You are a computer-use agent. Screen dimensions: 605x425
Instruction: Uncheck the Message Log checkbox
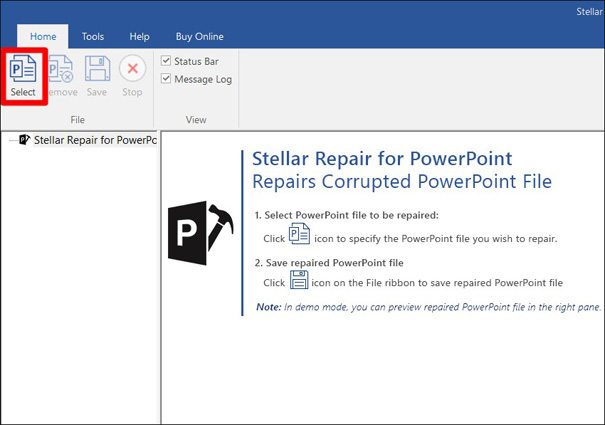point(166,79)
